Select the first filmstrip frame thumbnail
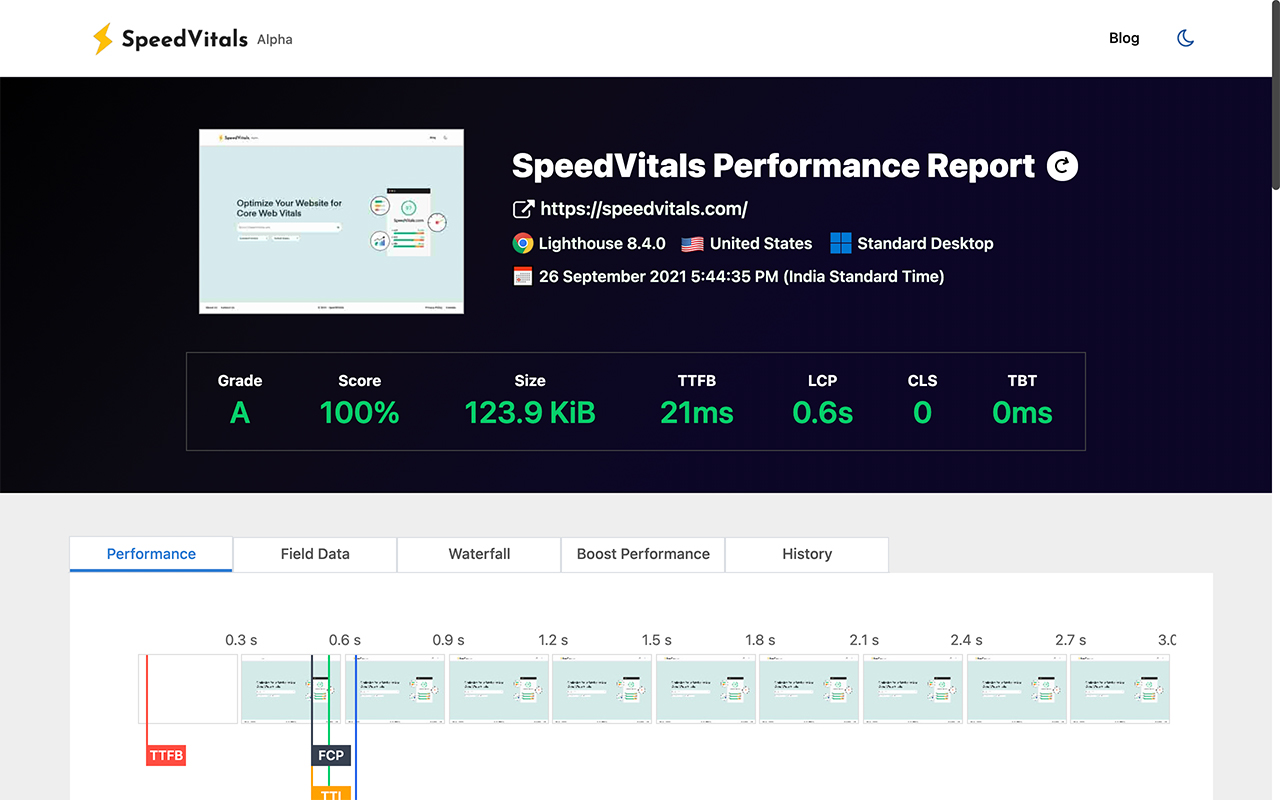The image size is (1280, 800). coord(187,689)
